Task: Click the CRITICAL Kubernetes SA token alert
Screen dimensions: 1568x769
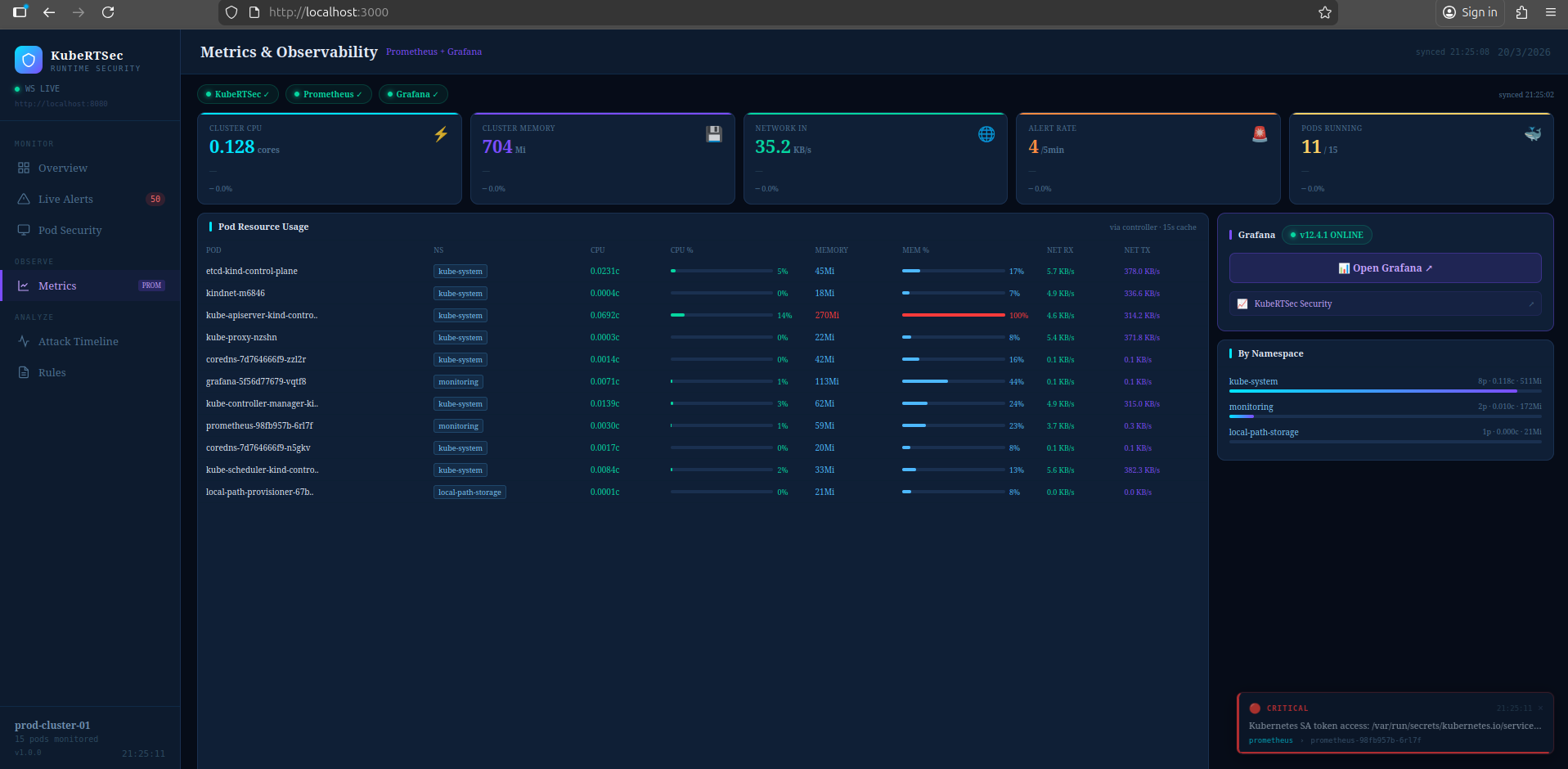Action: click(1395, 723)
